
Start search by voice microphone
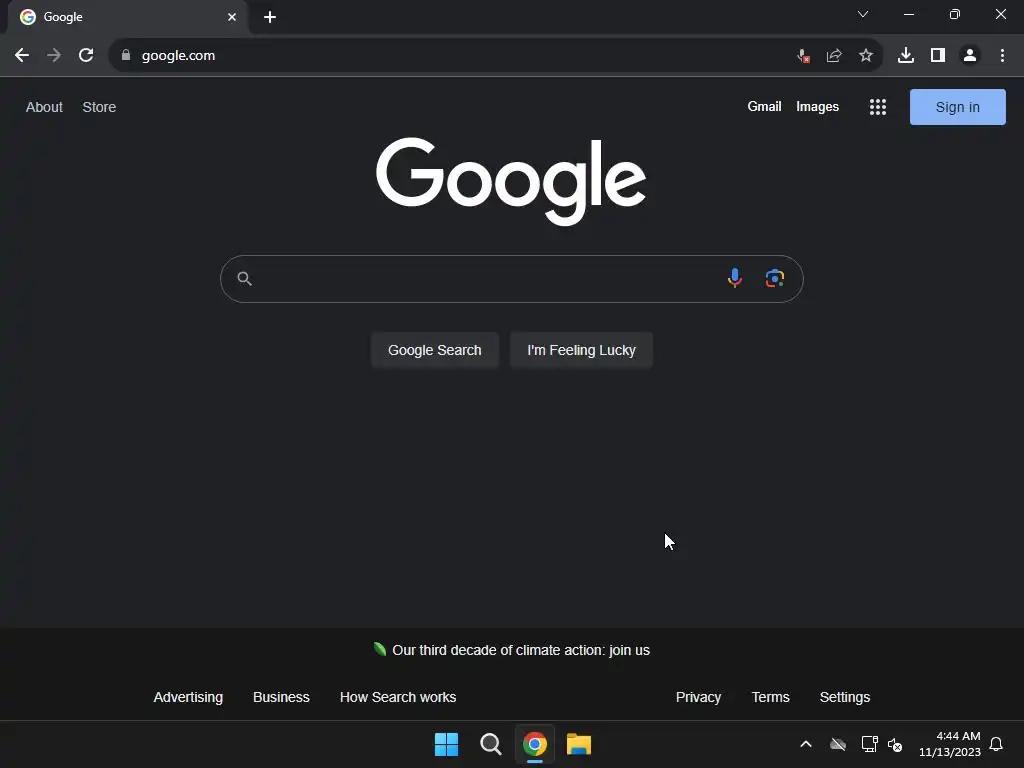pos(735,278)
